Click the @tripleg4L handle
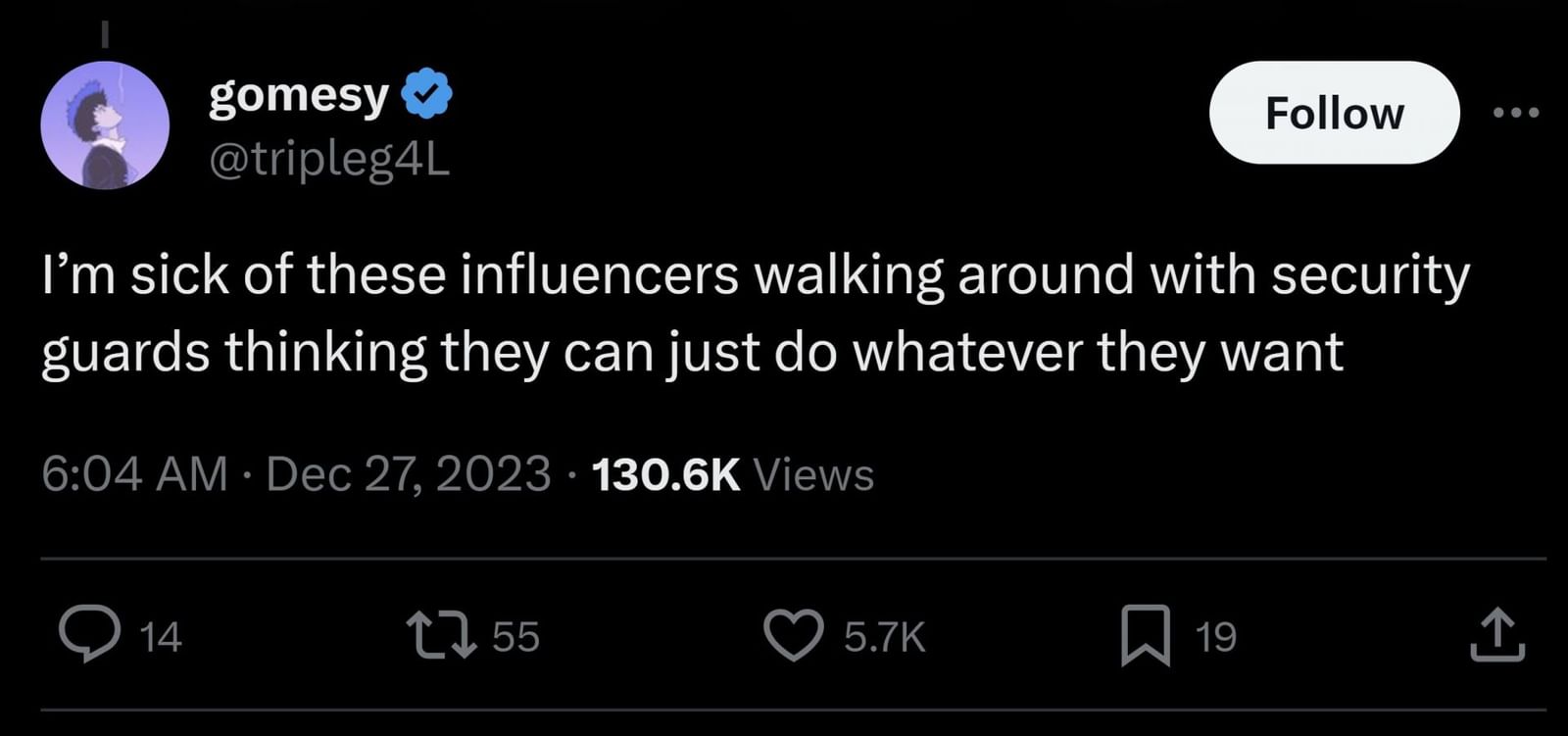The image size is (1568, 736). (x=329, y=160)
